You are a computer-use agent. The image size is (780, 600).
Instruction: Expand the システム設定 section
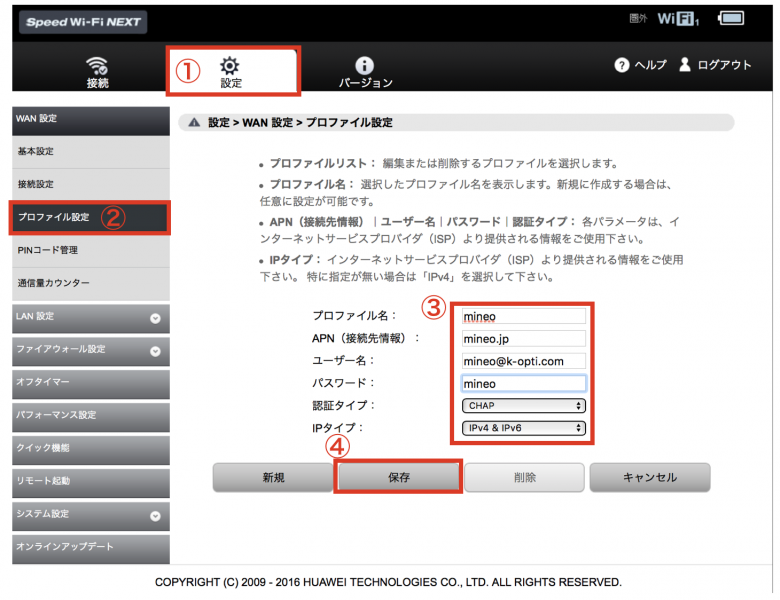pos(155,516)
